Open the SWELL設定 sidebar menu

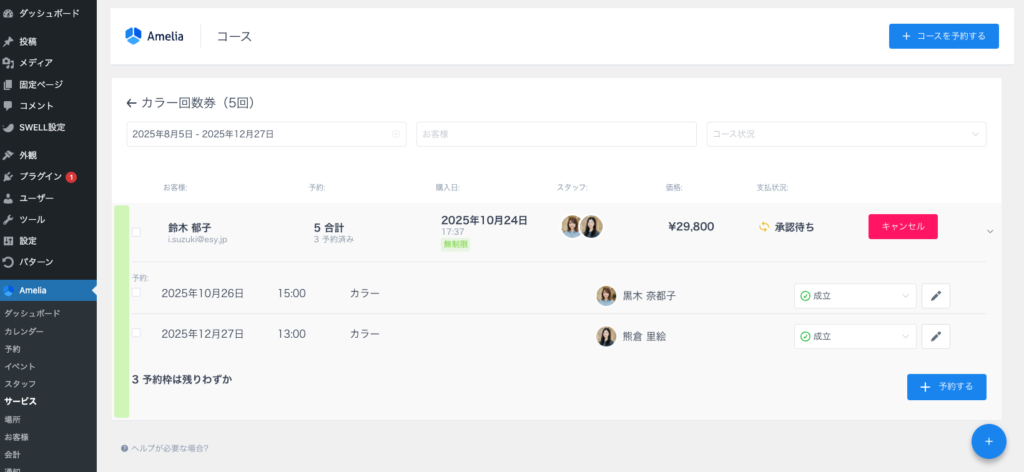pyautogui.click(x=41, y=127)
